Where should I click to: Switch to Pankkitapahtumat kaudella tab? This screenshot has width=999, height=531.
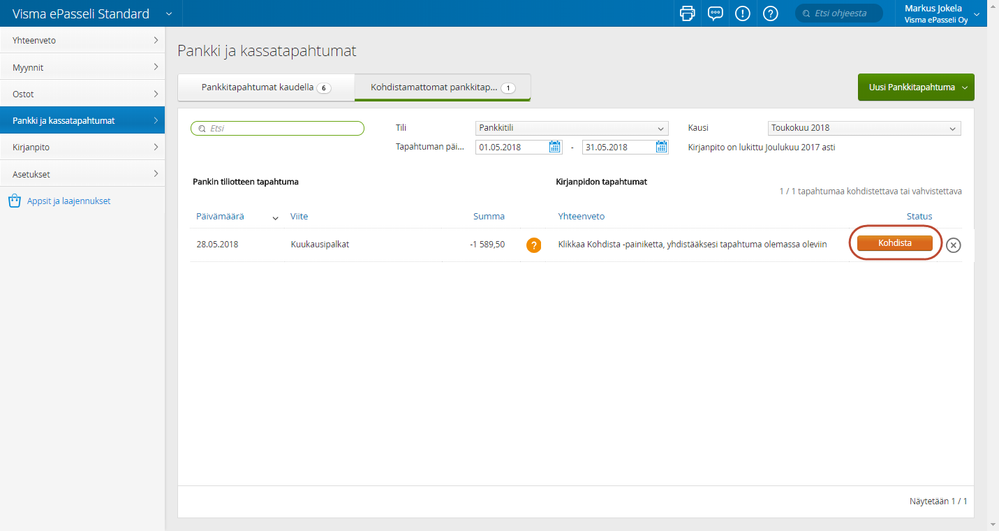coord(265,88)
